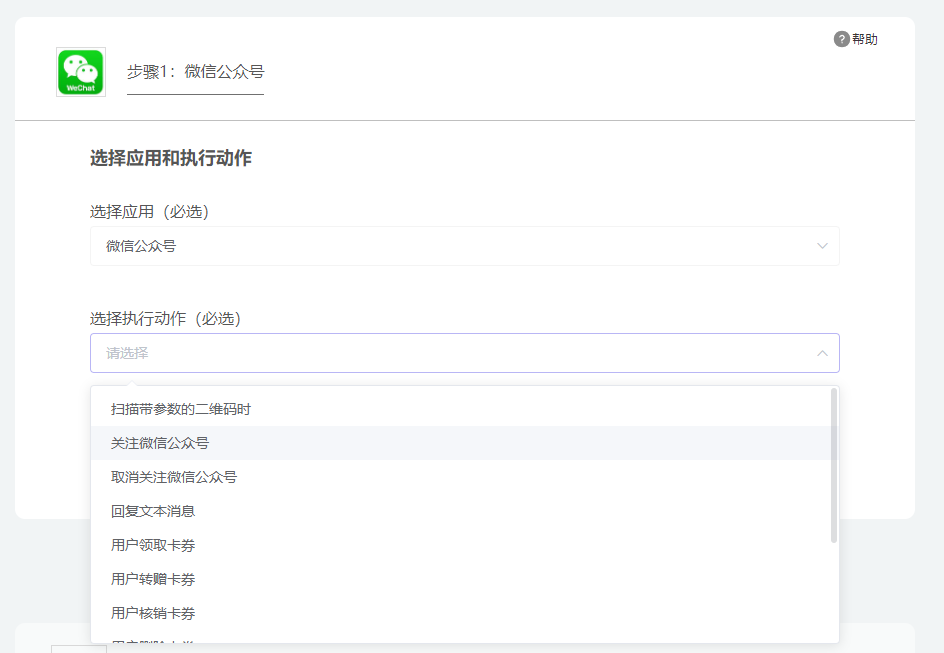Click the 请选择 action selection field
Image resolution: width=944 pixels, height=653 pixels.
pos(450,353)
